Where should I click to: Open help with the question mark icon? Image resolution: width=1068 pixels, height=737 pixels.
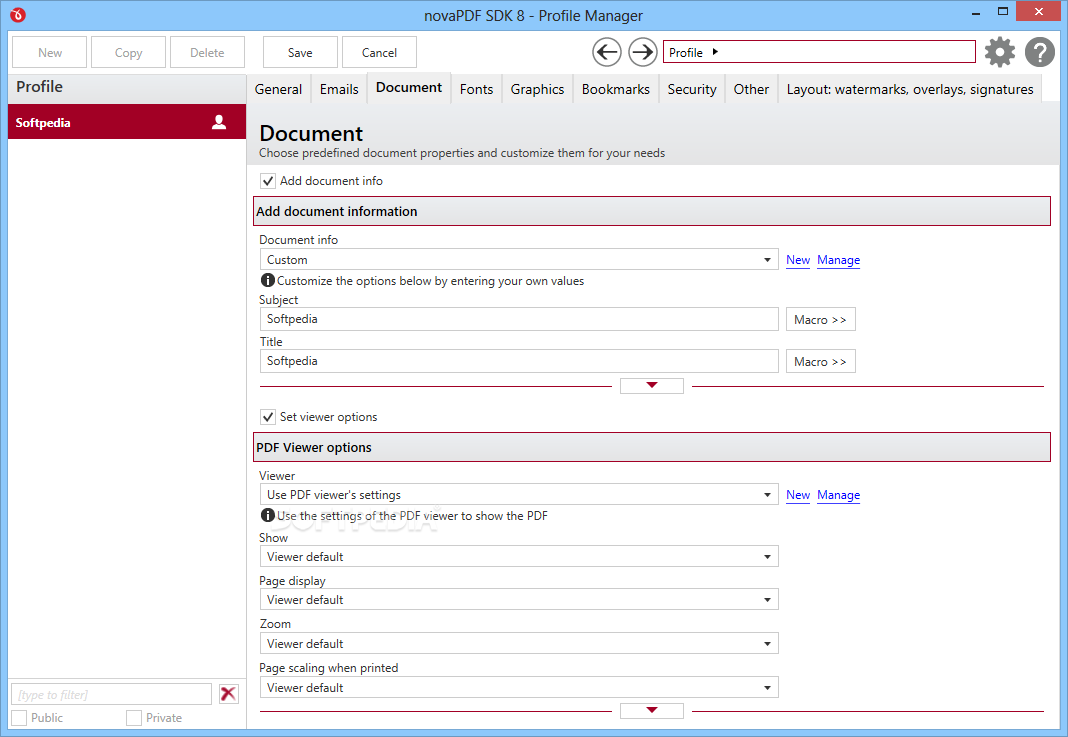coord(1039,52)
